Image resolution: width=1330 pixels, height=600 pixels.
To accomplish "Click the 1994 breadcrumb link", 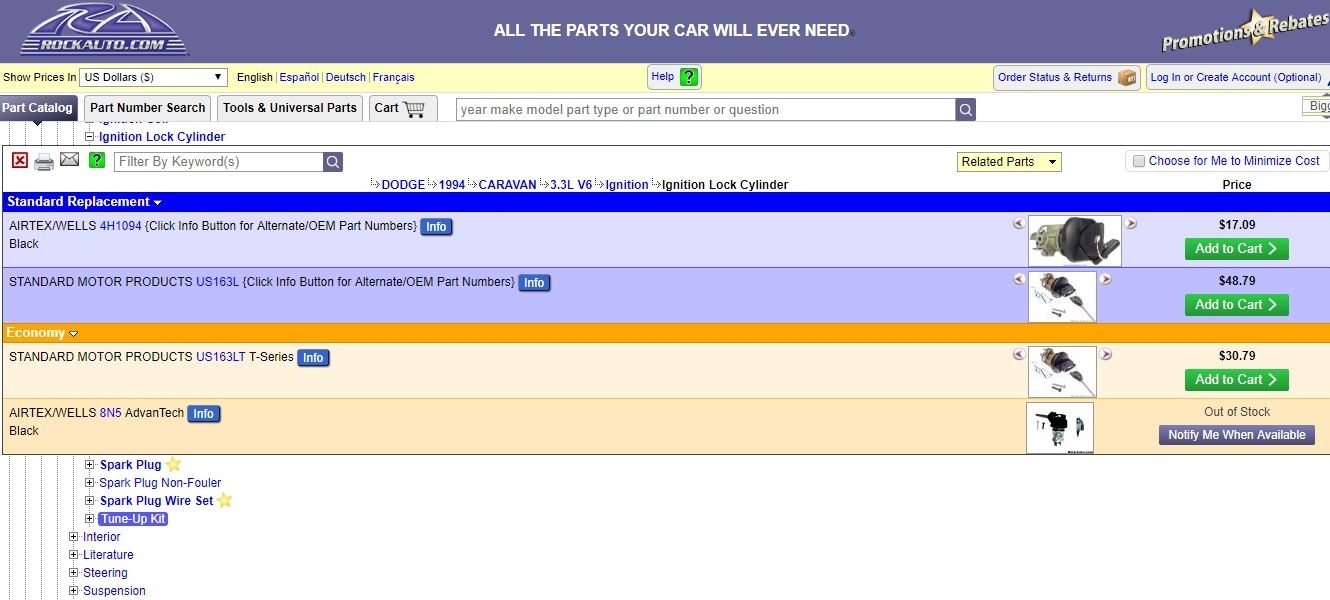I will (452, 185).
